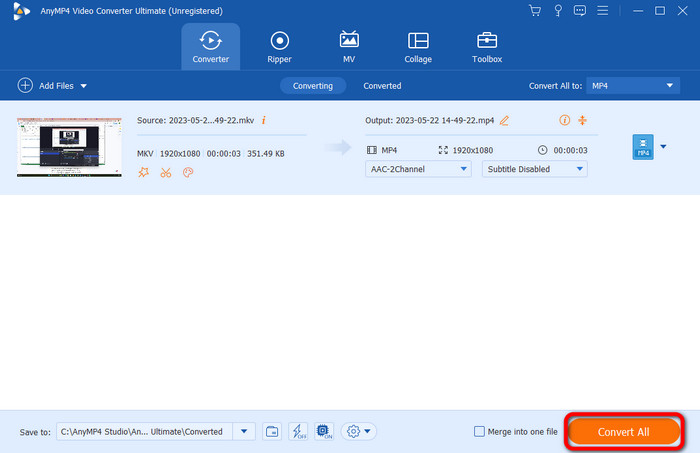Toggle the GPU hardware acceleration icon
Image resolution: width=700 pixels, height=453 pixels.
[324, 432]
